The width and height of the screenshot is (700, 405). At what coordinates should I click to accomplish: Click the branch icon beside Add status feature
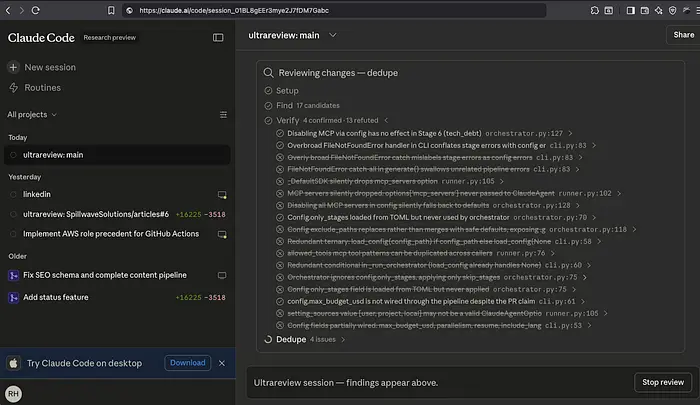(x=13, y=297)
